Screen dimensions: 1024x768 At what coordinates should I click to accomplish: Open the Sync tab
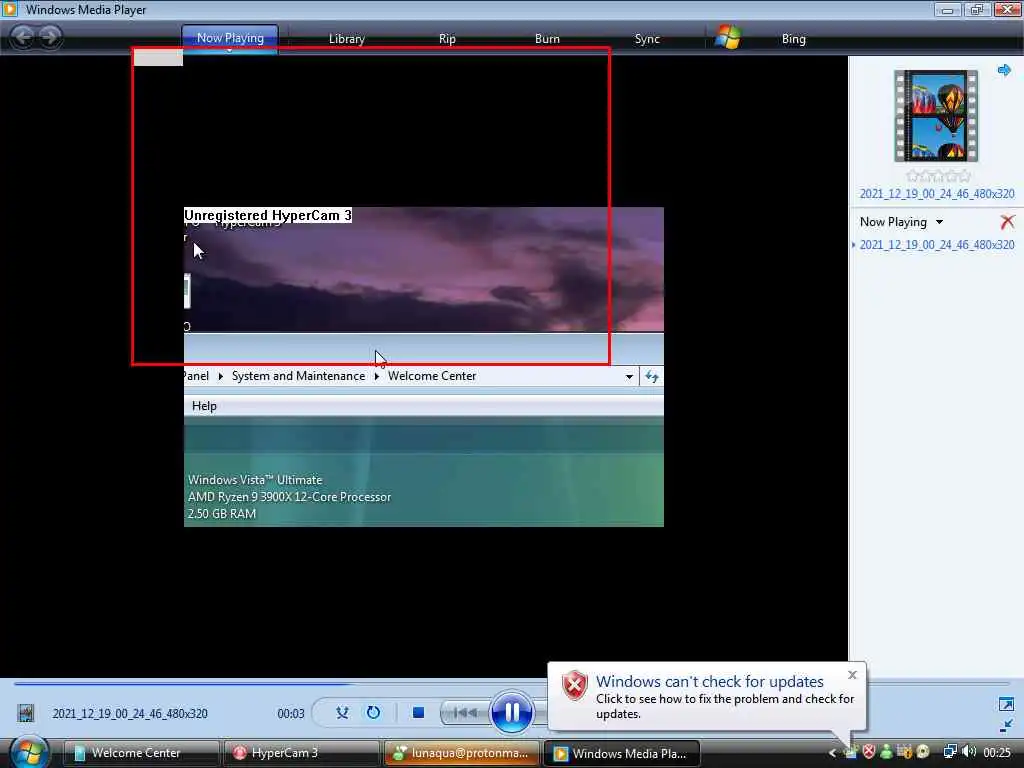(647, 39)
